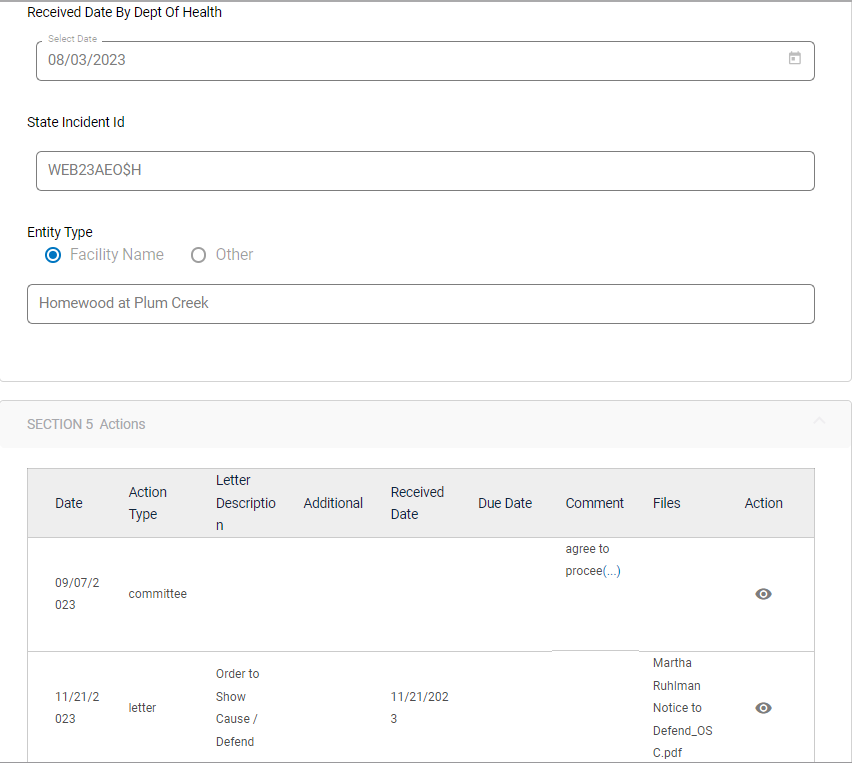The image size is (852, 763).
Task: Select the Facility Name radio button
Action: click(x=54, y=255)
